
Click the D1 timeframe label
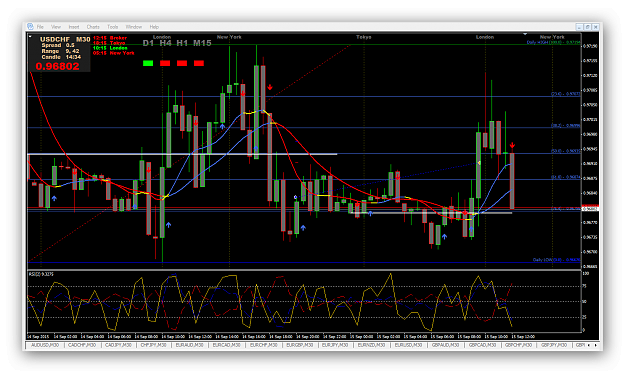coord(148,43)
